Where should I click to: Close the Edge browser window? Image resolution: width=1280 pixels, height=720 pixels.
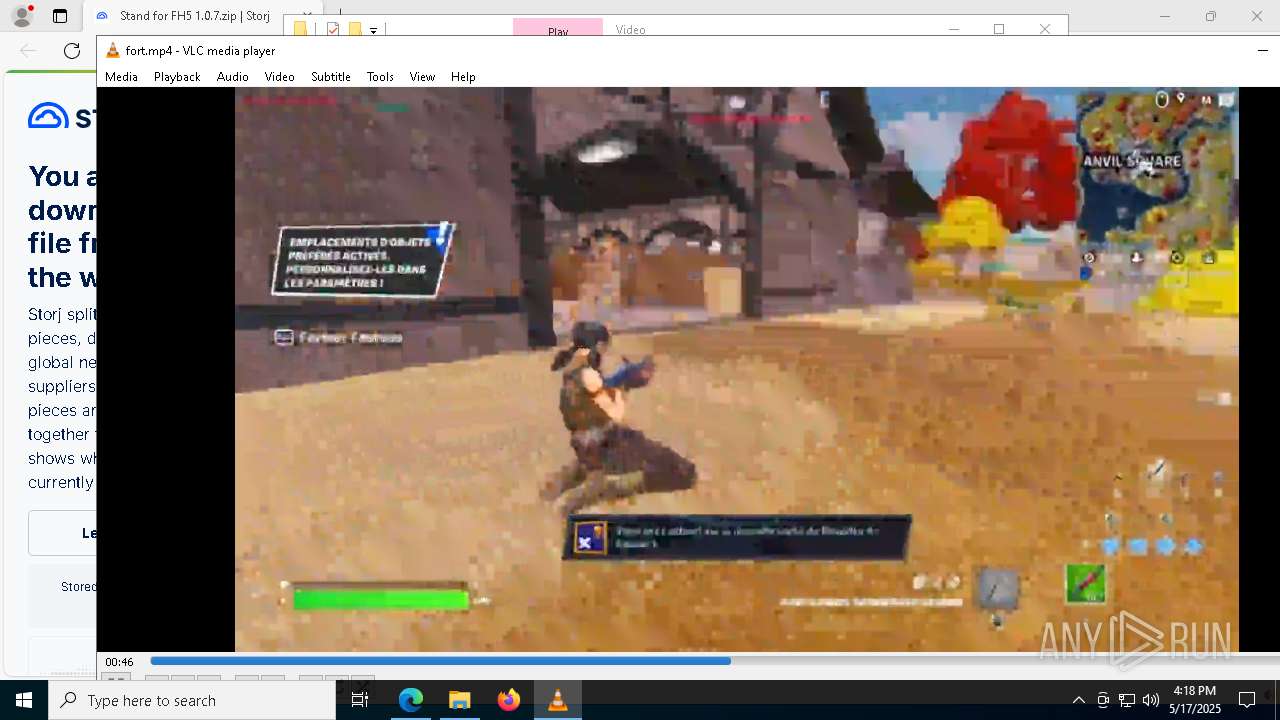(1257, 16)
